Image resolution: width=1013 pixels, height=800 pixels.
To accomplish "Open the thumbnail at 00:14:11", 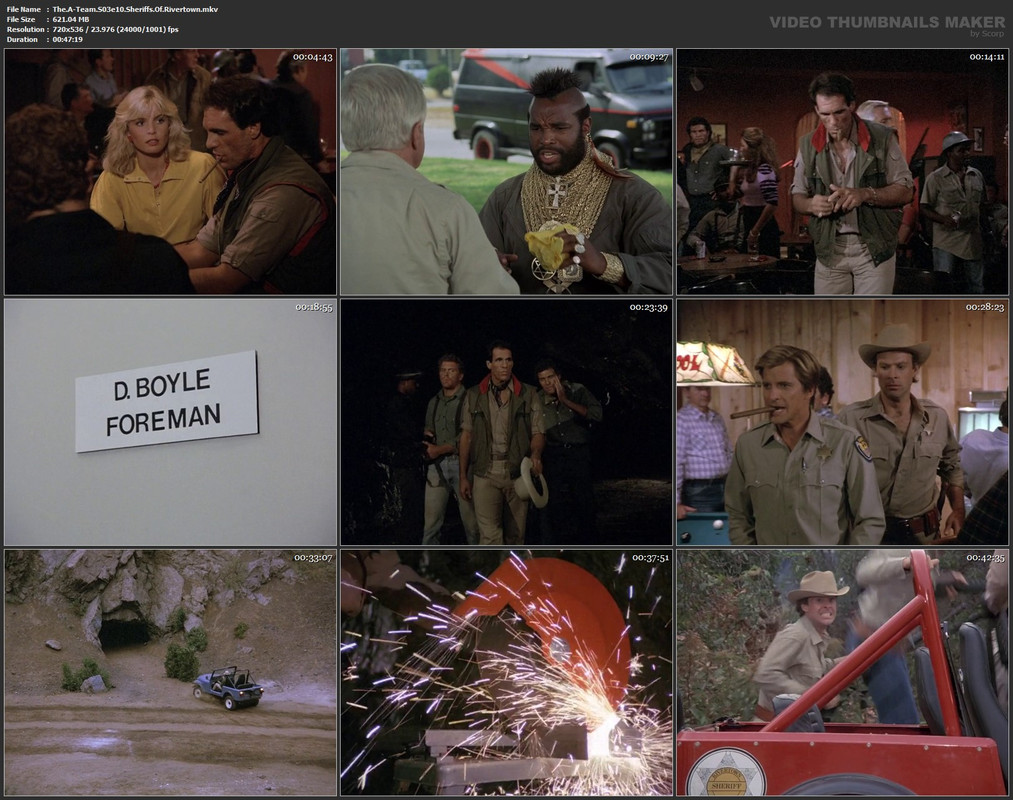I will [842, 172].
